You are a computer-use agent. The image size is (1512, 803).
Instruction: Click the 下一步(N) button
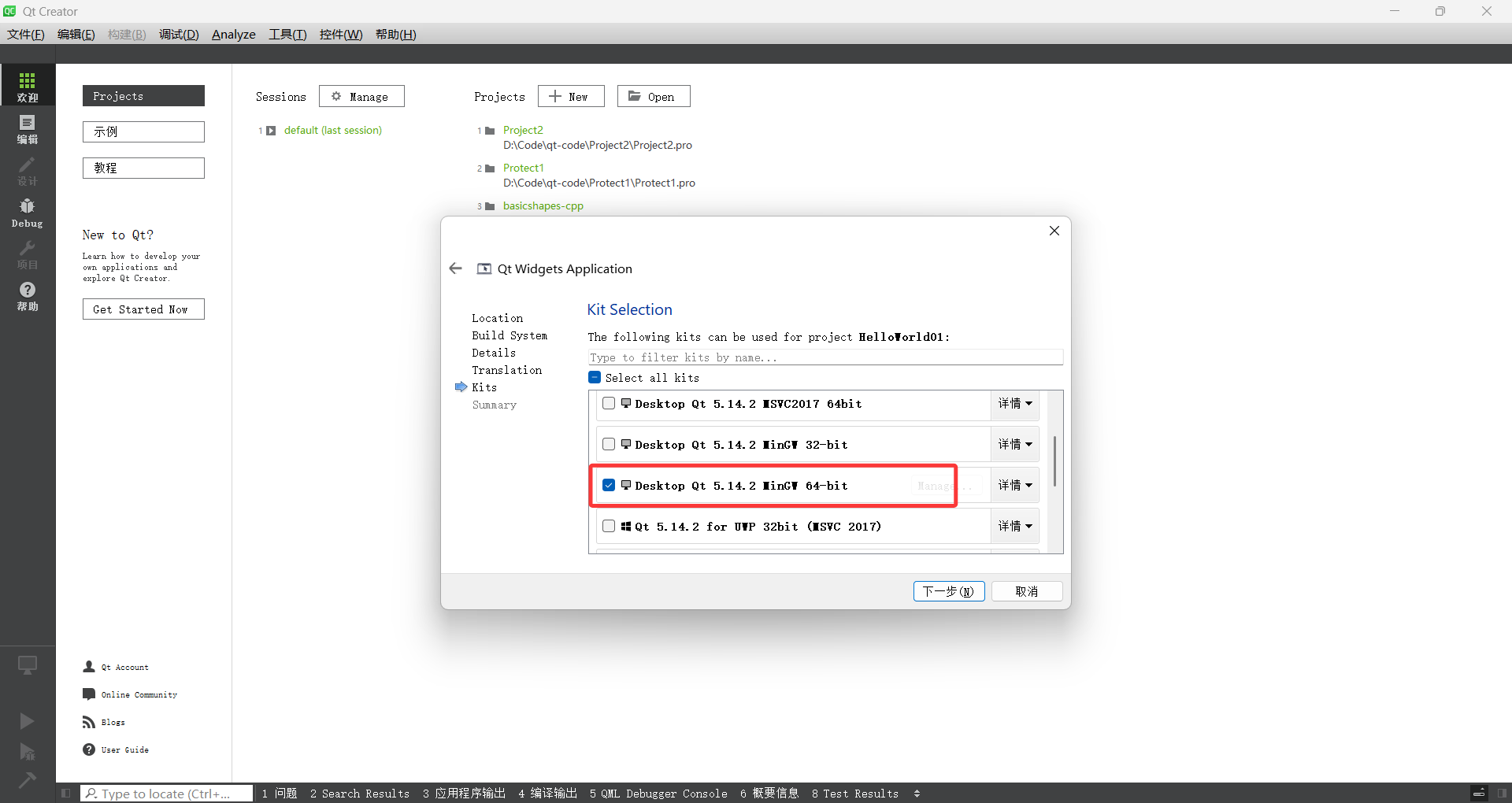[949, 591]
